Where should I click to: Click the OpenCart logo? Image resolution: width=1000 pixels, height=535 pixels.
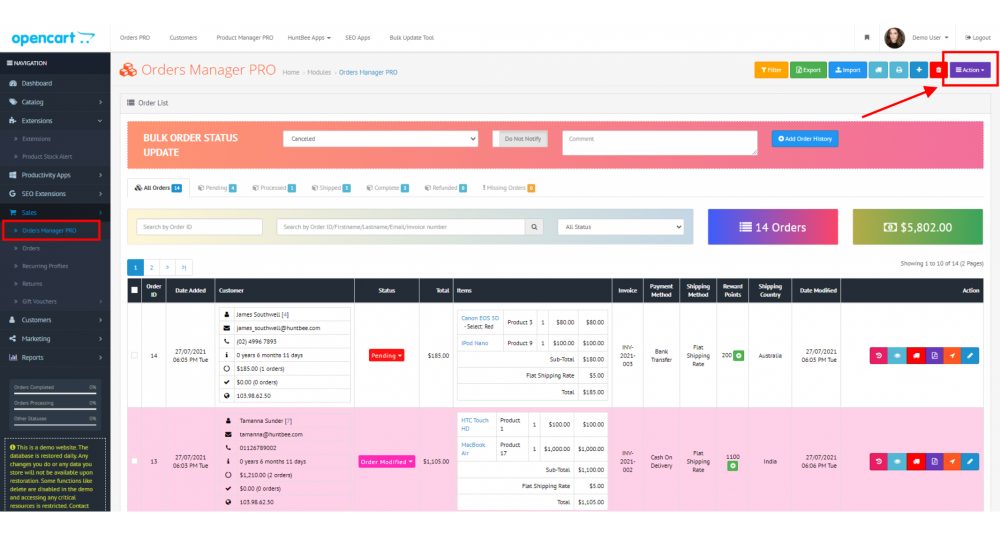pyautogui.click(x=53, y=38)
